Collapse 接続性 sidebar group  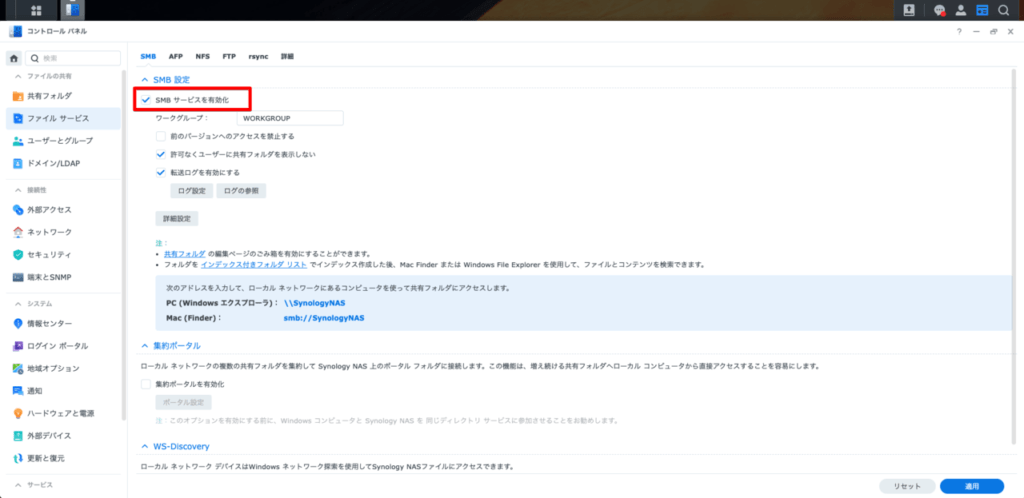18,190
